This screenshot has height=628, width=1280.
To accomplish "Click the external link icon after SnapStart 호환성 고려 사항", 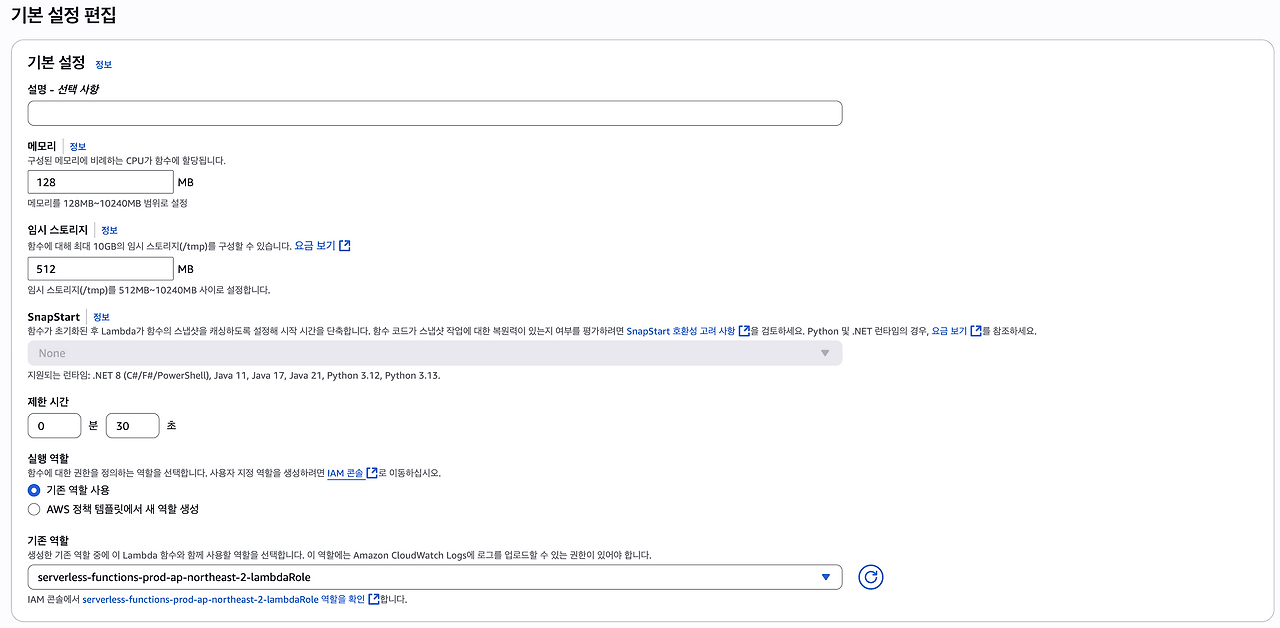I will pyautogui.click(x=744, y=331).
